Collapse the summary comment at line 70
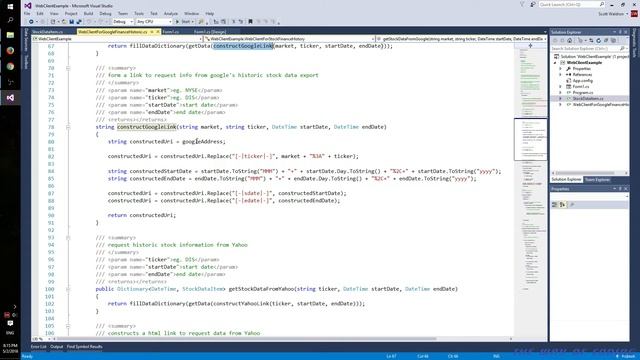Viewport: 640px width, 360px height. tap(68, 68)
